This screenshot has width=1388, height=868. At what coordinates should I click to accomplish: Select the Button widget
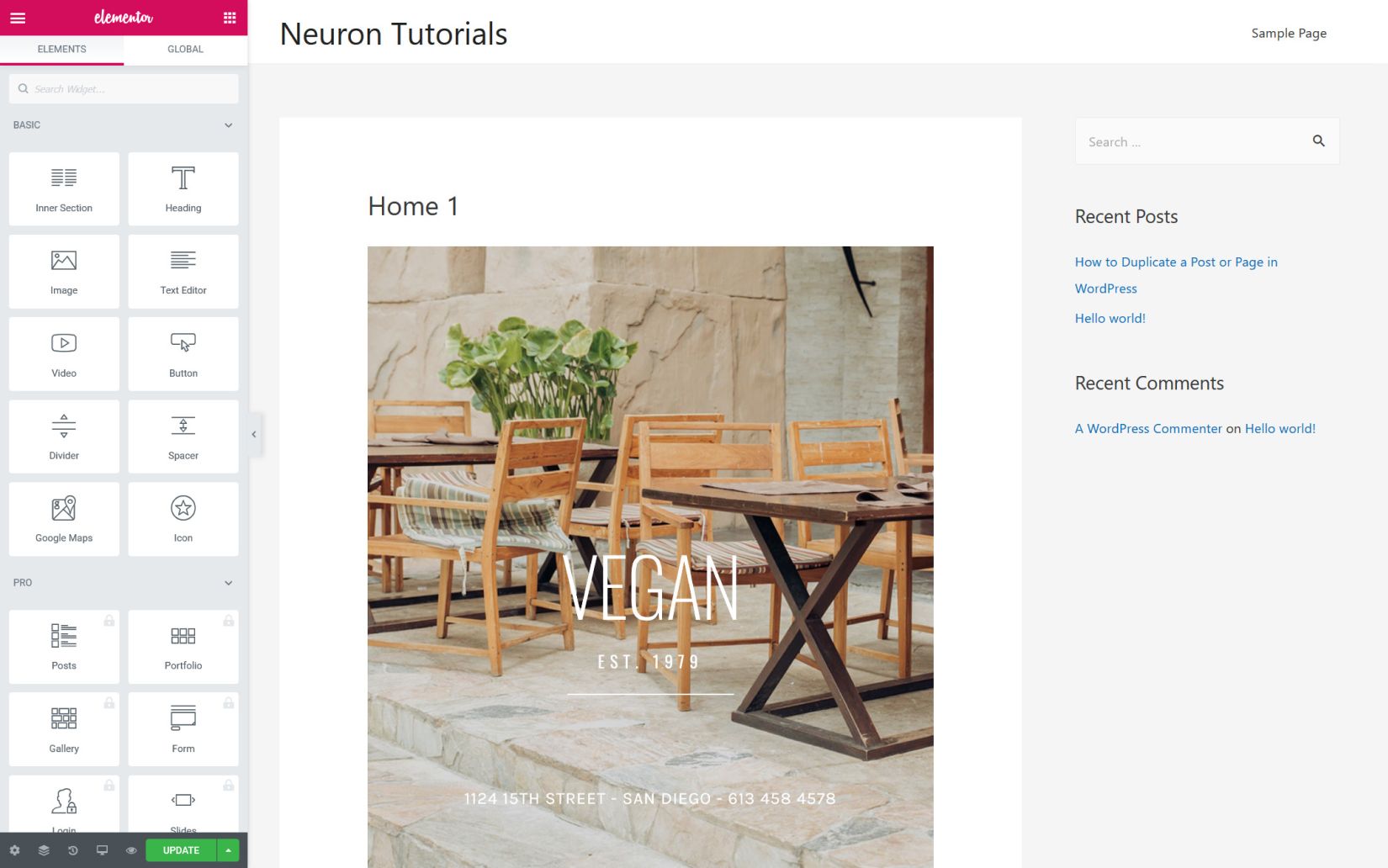point(183,353)
